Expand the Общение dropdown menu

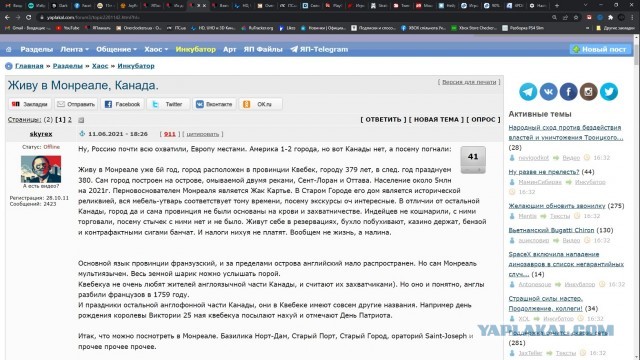(116, 49)
